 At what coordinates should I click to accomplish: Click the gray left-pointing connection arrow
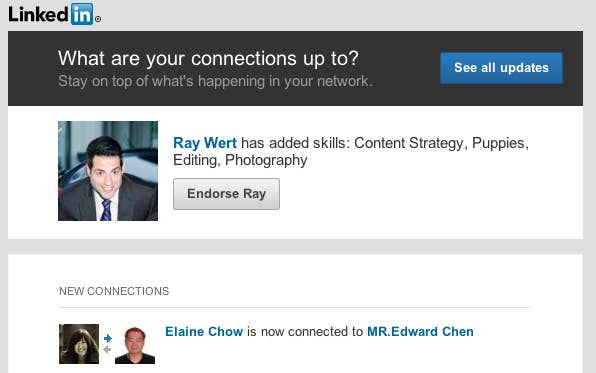click(108, 349)
